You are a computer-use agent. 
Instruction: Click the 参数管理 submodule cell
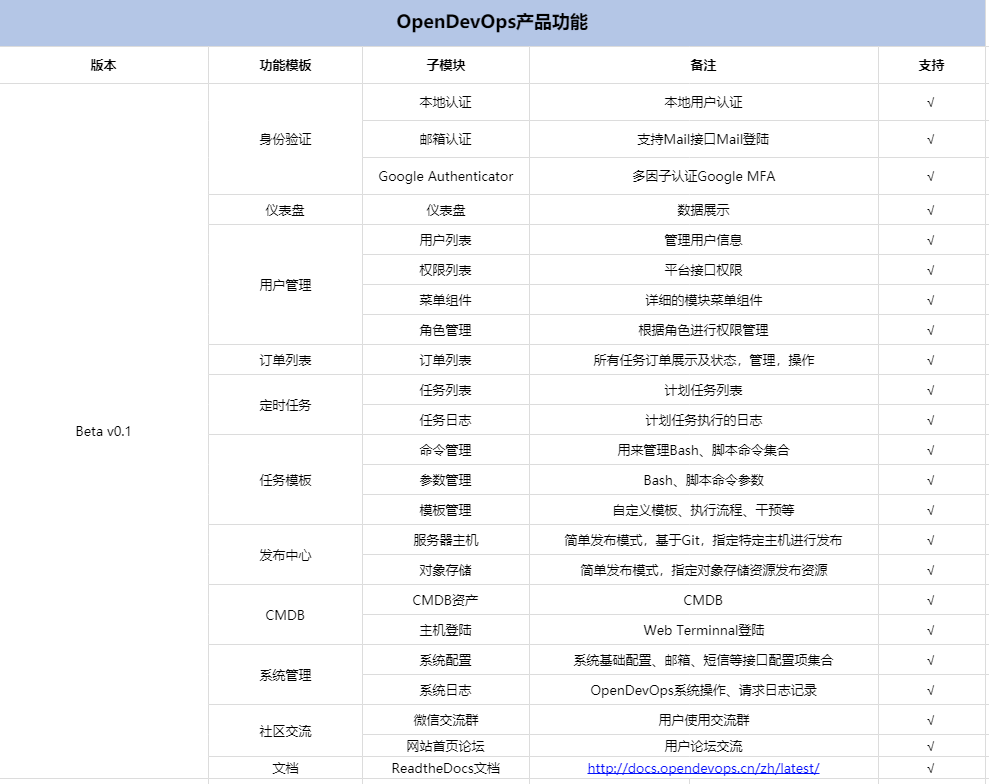(x=446, y=480)
